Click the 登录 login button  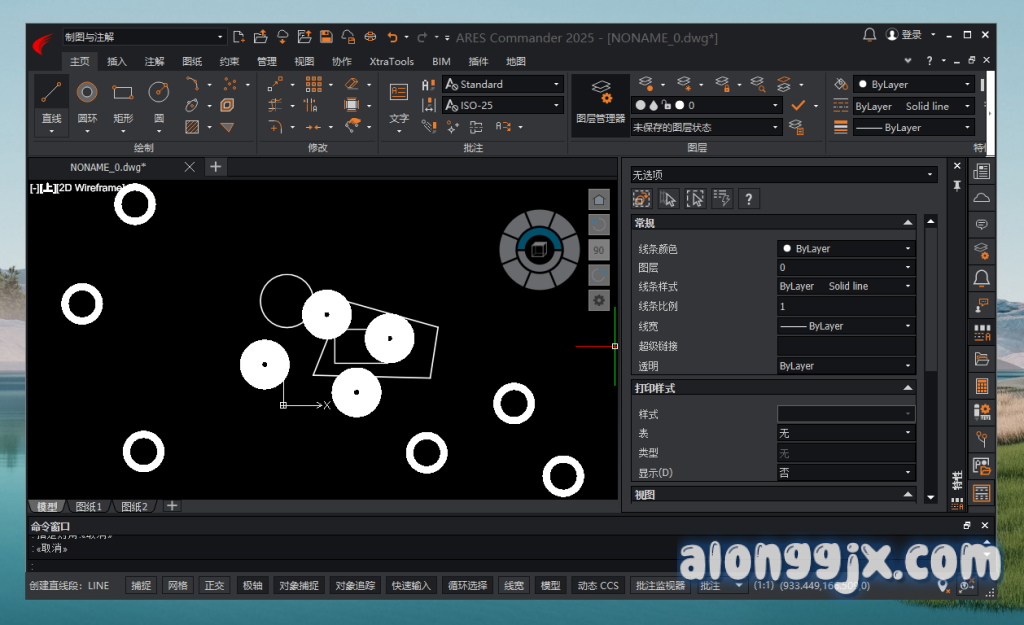(x=904, y=35)
